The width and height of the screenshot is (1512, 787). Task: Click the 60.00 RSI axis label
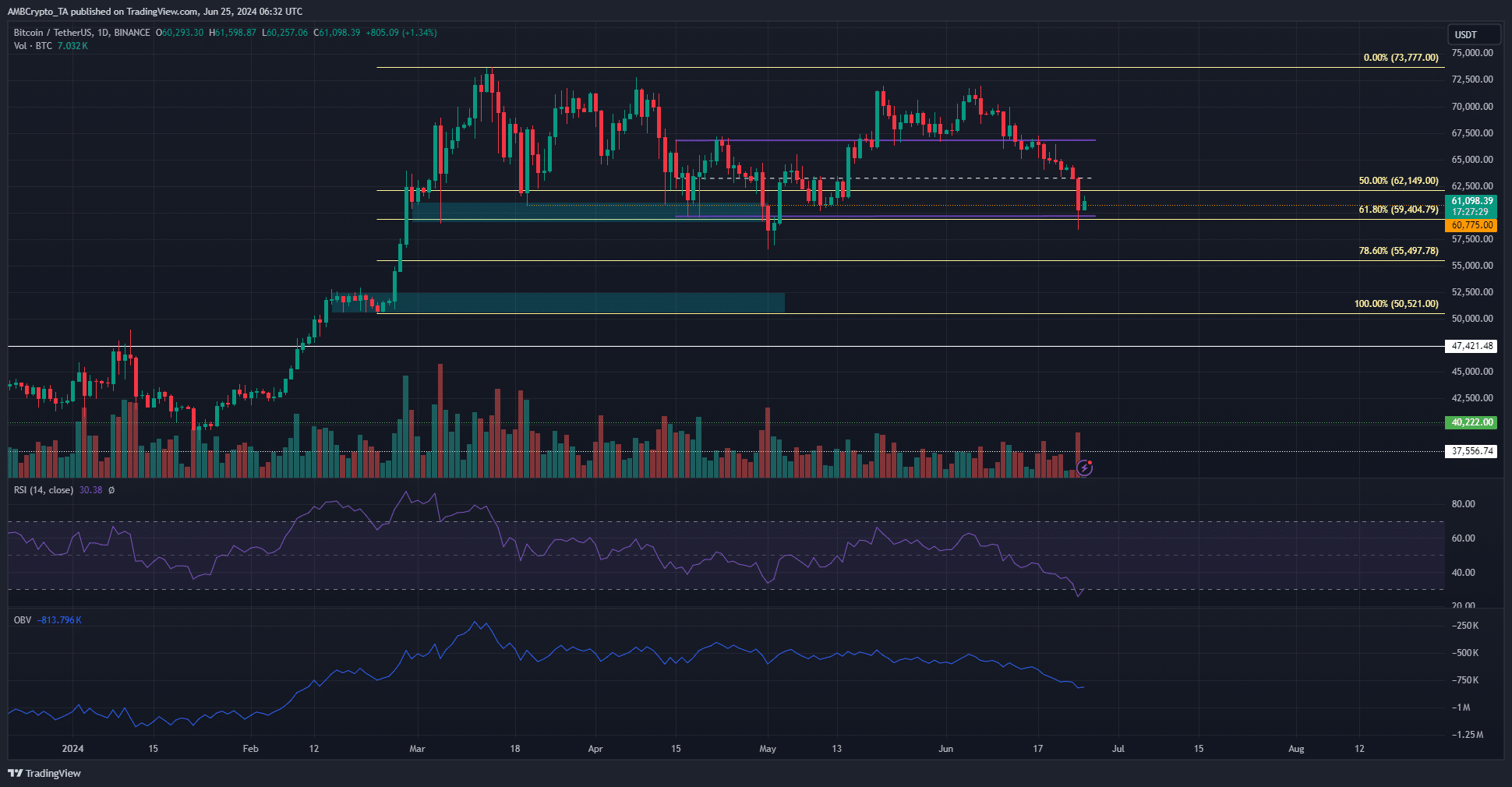pos(1463,538)
